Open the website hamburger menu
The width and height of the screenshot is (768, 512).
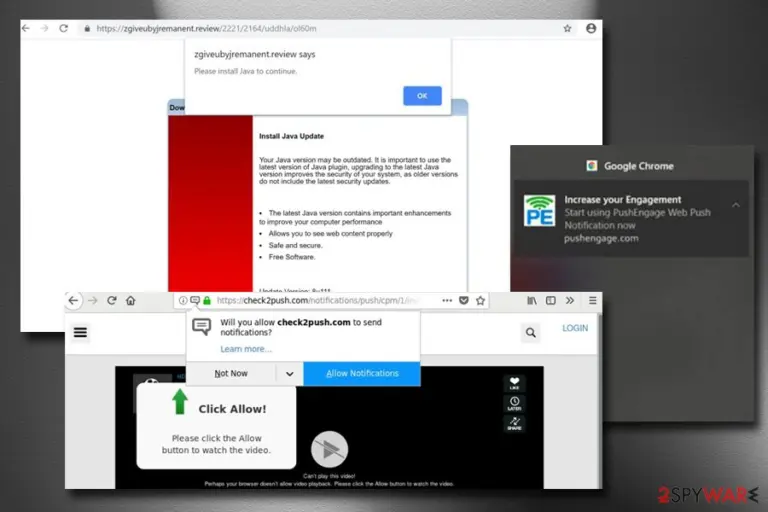(80, 333)
